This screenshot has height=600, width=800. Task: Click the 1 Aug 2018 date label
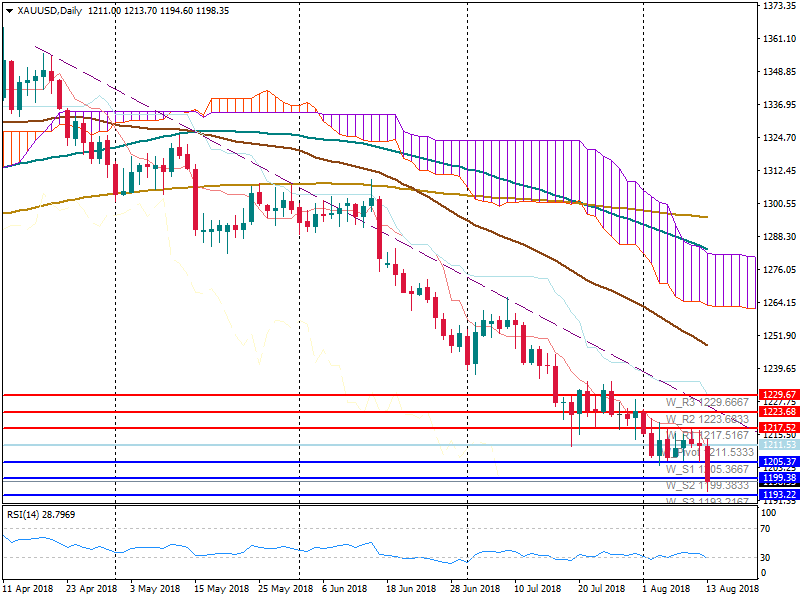point(665,590)
